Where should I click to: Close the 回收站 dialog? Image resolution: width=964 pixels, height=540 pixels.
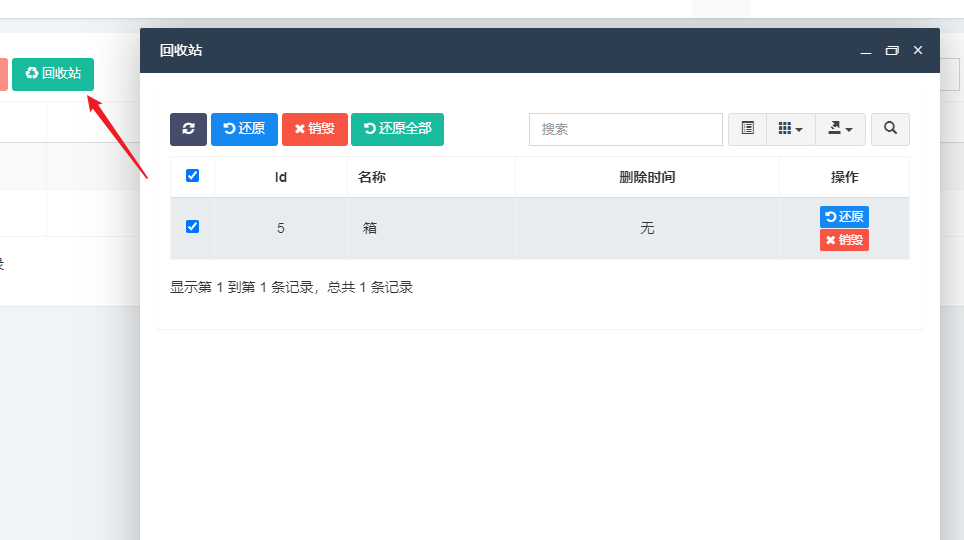pos(918,50)
